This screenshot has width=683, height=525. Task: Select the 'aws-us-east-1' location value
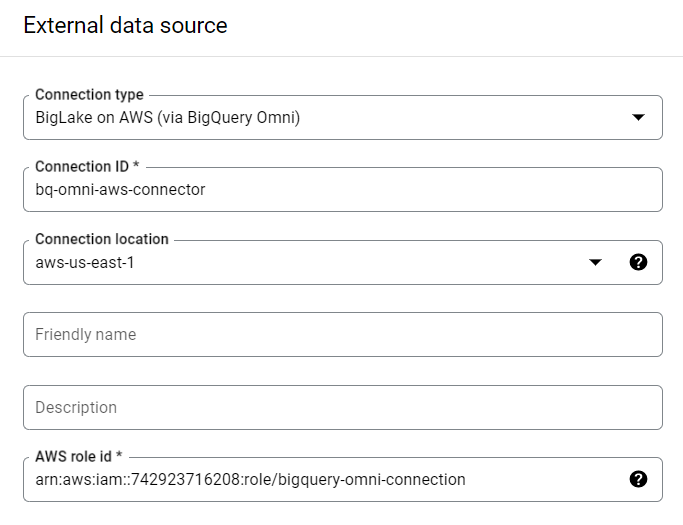[85, 263]
